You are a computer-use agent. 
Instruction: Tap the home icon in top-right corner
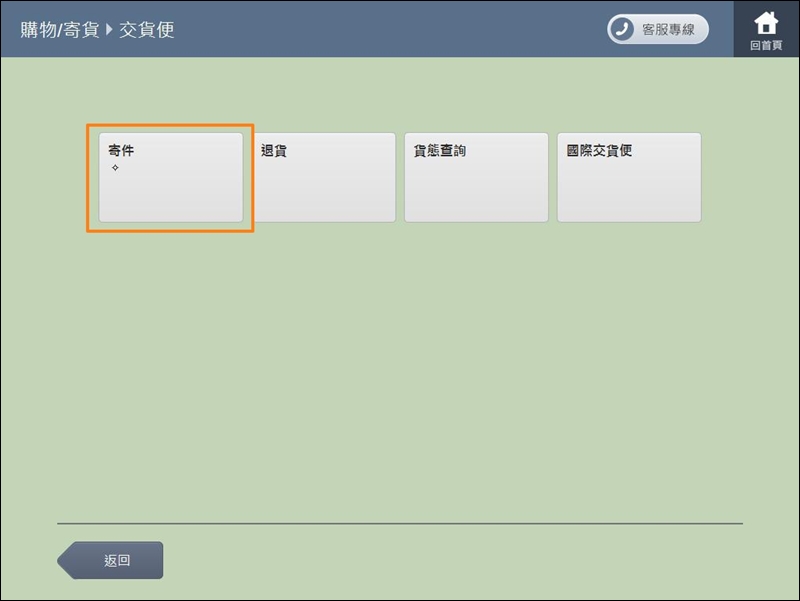(766, 22)
